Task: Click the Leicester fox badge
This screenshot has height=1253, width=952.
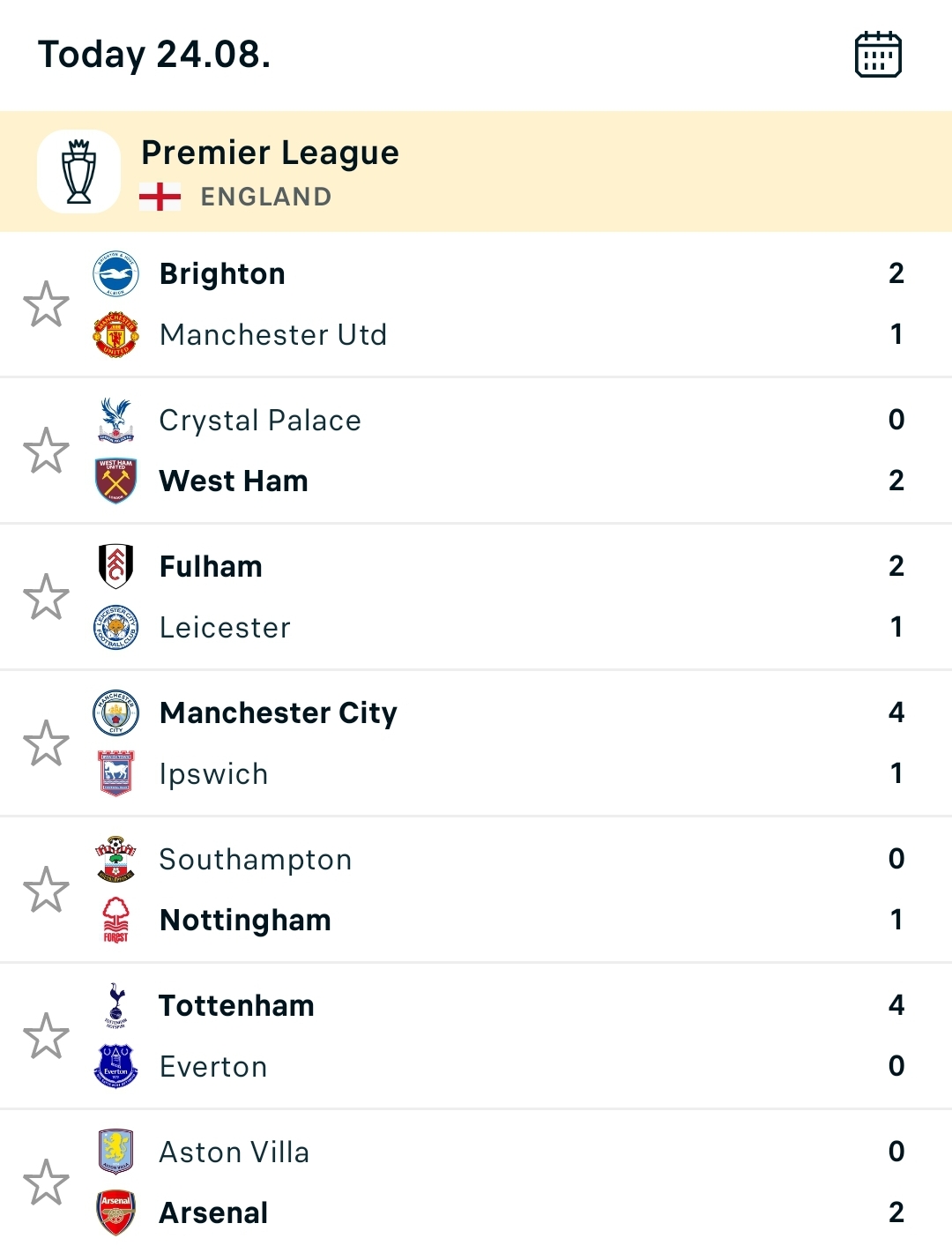Action: click(115, 627)
